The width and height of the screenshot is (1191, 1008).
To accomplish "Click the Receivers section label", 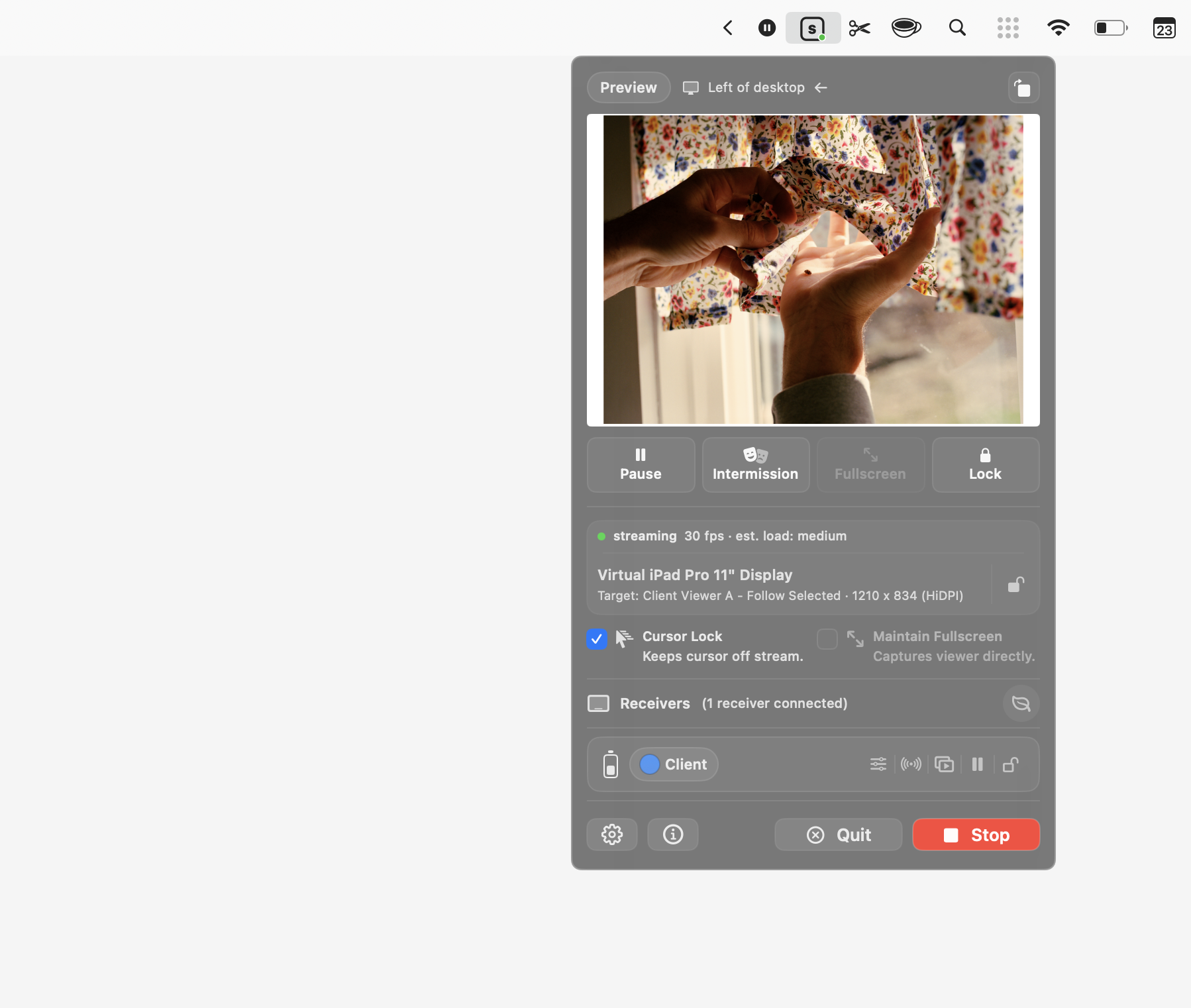I will click(x=654, y=703).
